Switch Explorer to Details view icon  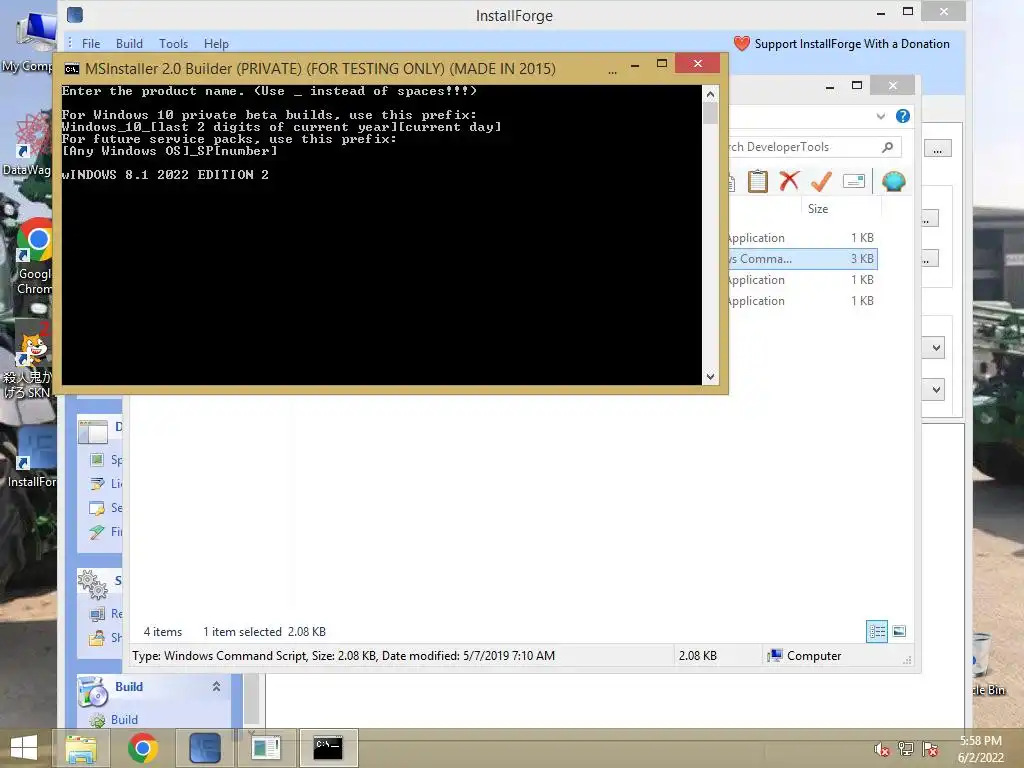click(x=876, y=632)
